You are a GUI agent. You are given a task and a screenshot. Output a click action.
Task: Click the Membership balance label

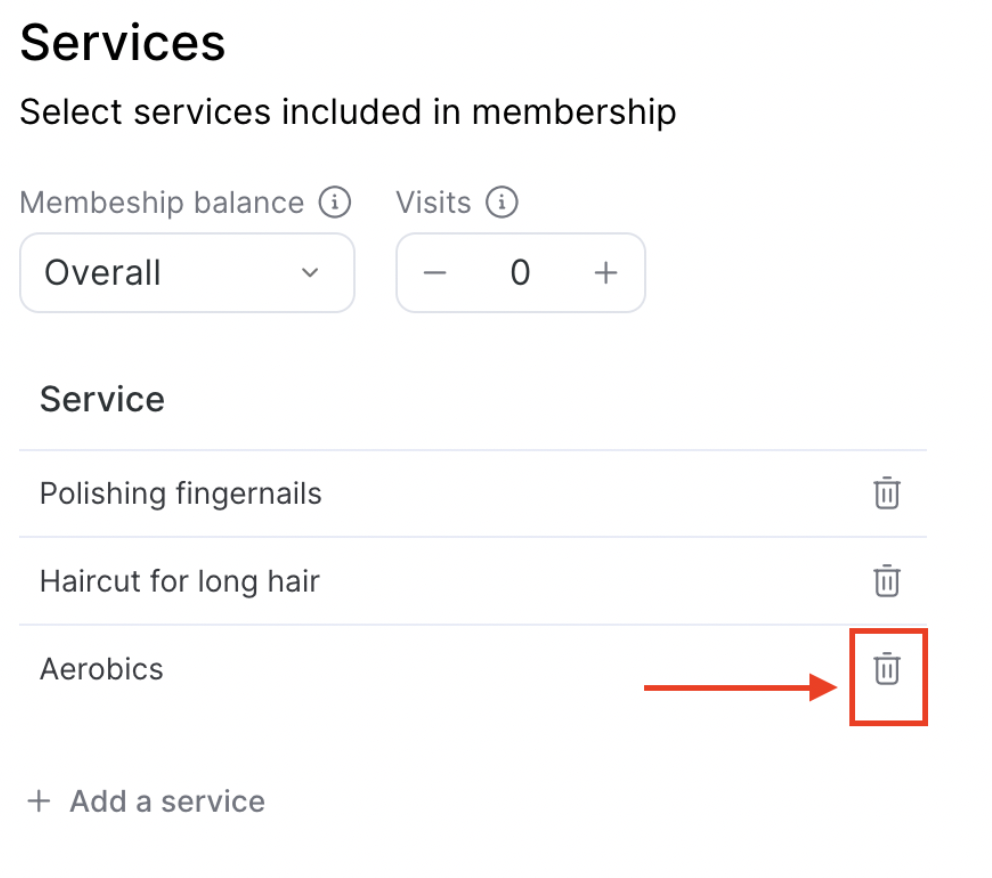(161, 203)
